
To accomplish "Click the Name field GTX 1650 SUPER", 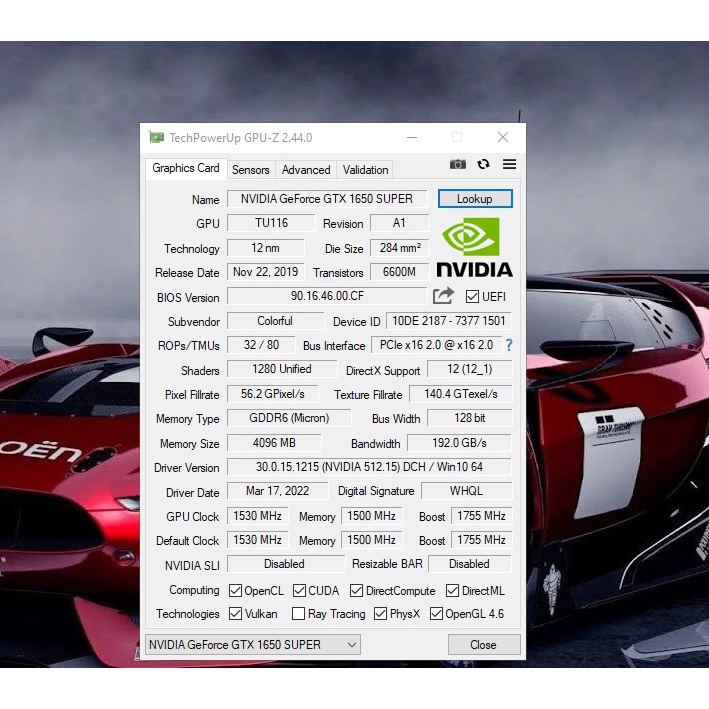I will [x=327, y=199].
